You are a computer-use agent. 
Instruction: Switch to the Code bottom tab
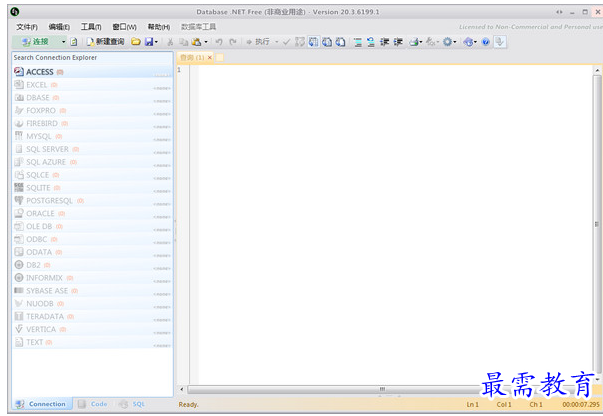click(93, 404)
